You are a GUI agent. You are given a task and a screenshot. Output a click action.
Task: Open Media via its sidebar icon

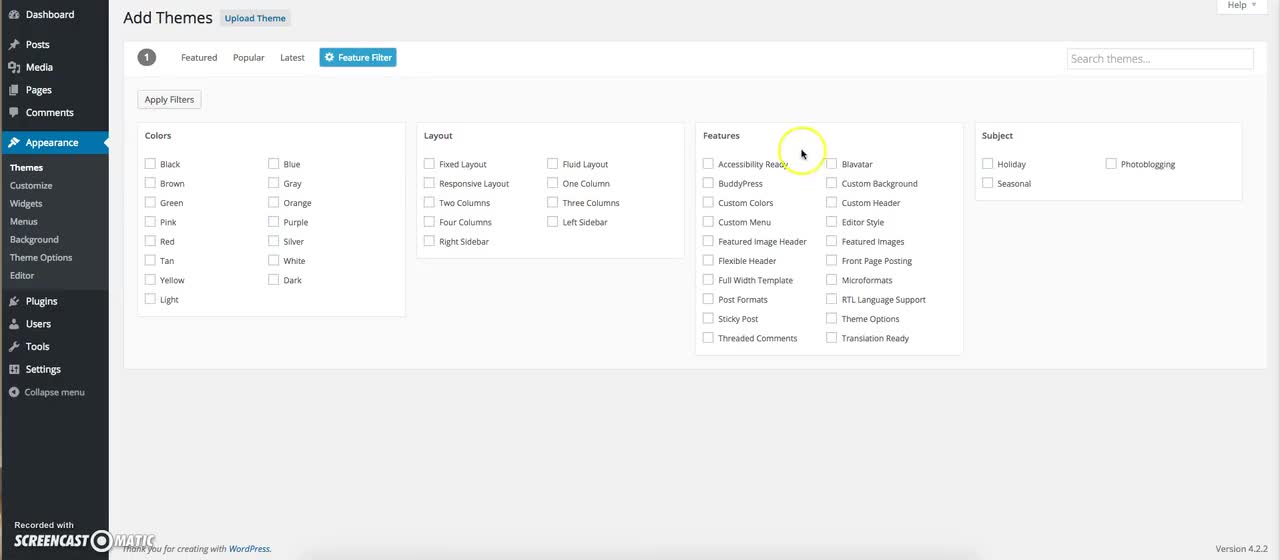tap(14, 67)
